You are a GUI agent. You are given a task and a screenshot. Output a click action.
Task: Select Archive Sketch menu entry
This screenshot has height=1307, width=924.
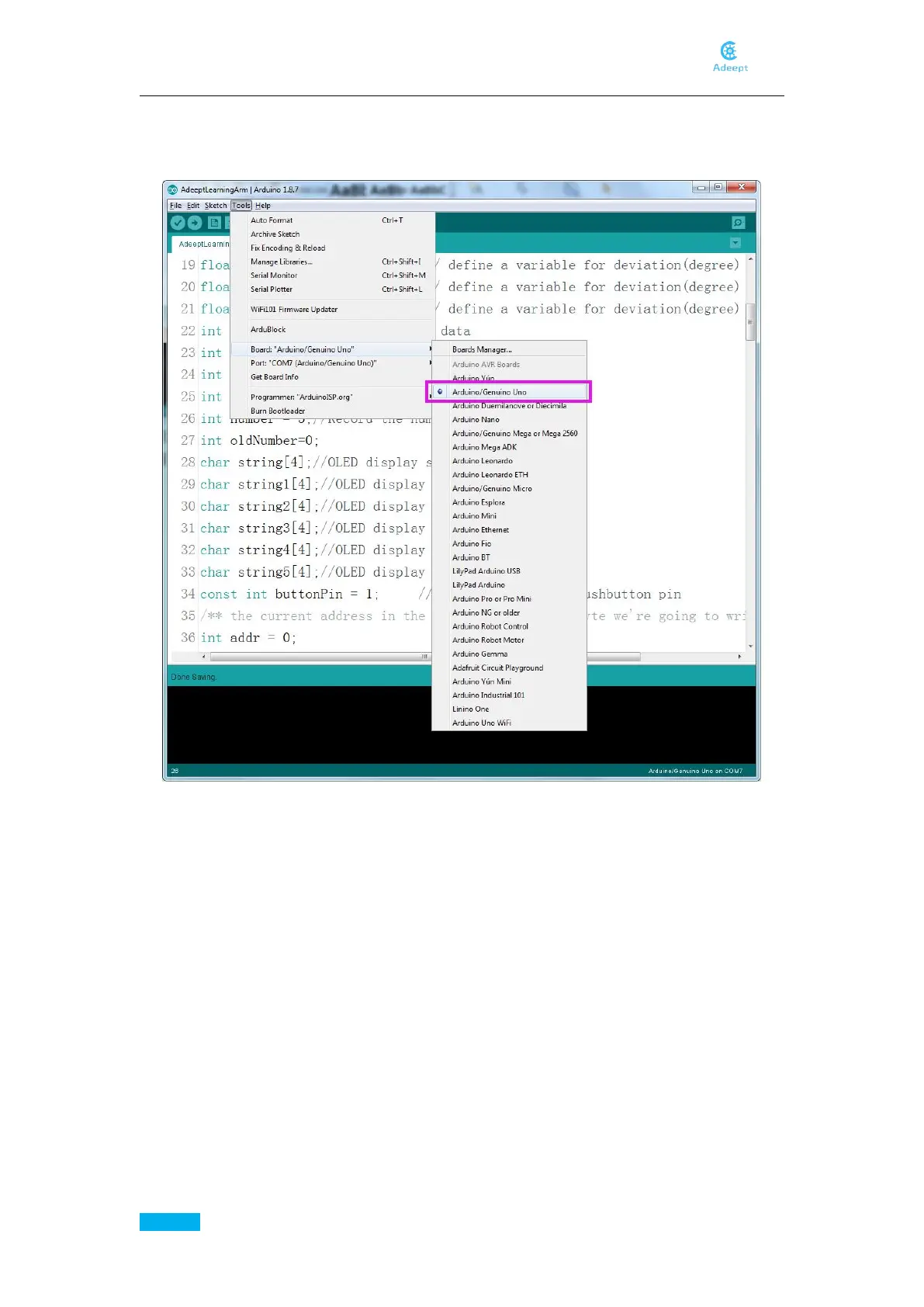point(332,234)
